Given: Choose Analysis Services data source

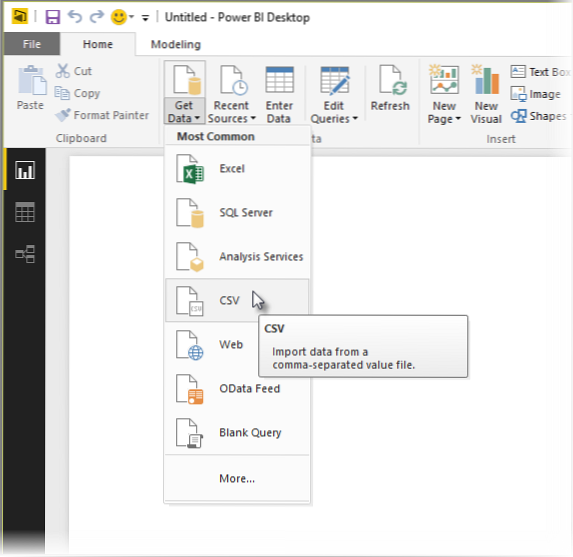Looking at the screenshot, I should 237,257.
